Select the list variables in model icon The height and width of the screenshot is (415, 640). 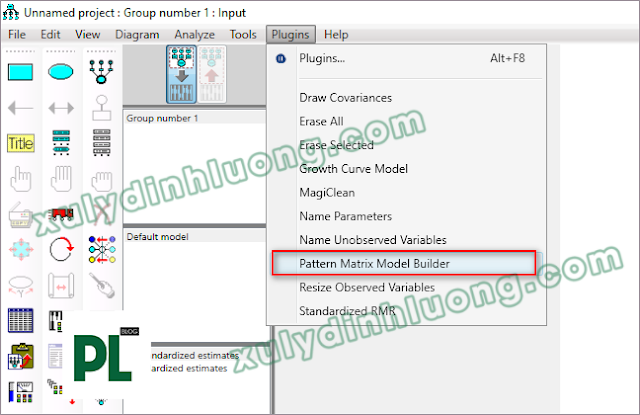tap(60, 143)
